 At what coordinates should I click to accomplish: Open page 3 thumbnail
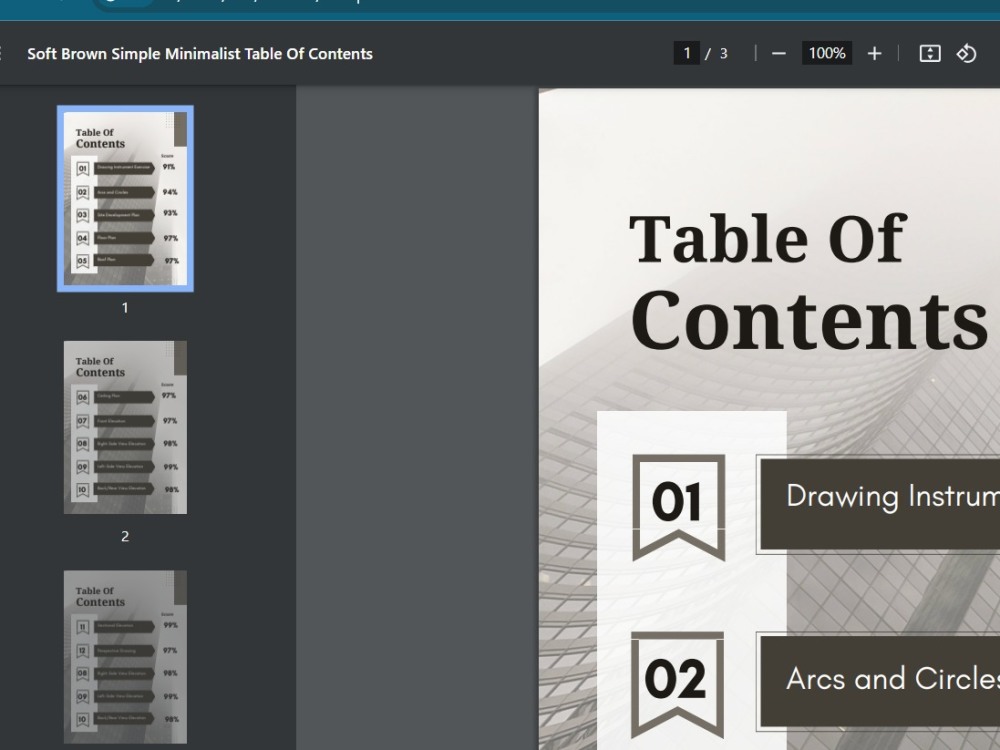pyautogui.click(x=126, y=657)
